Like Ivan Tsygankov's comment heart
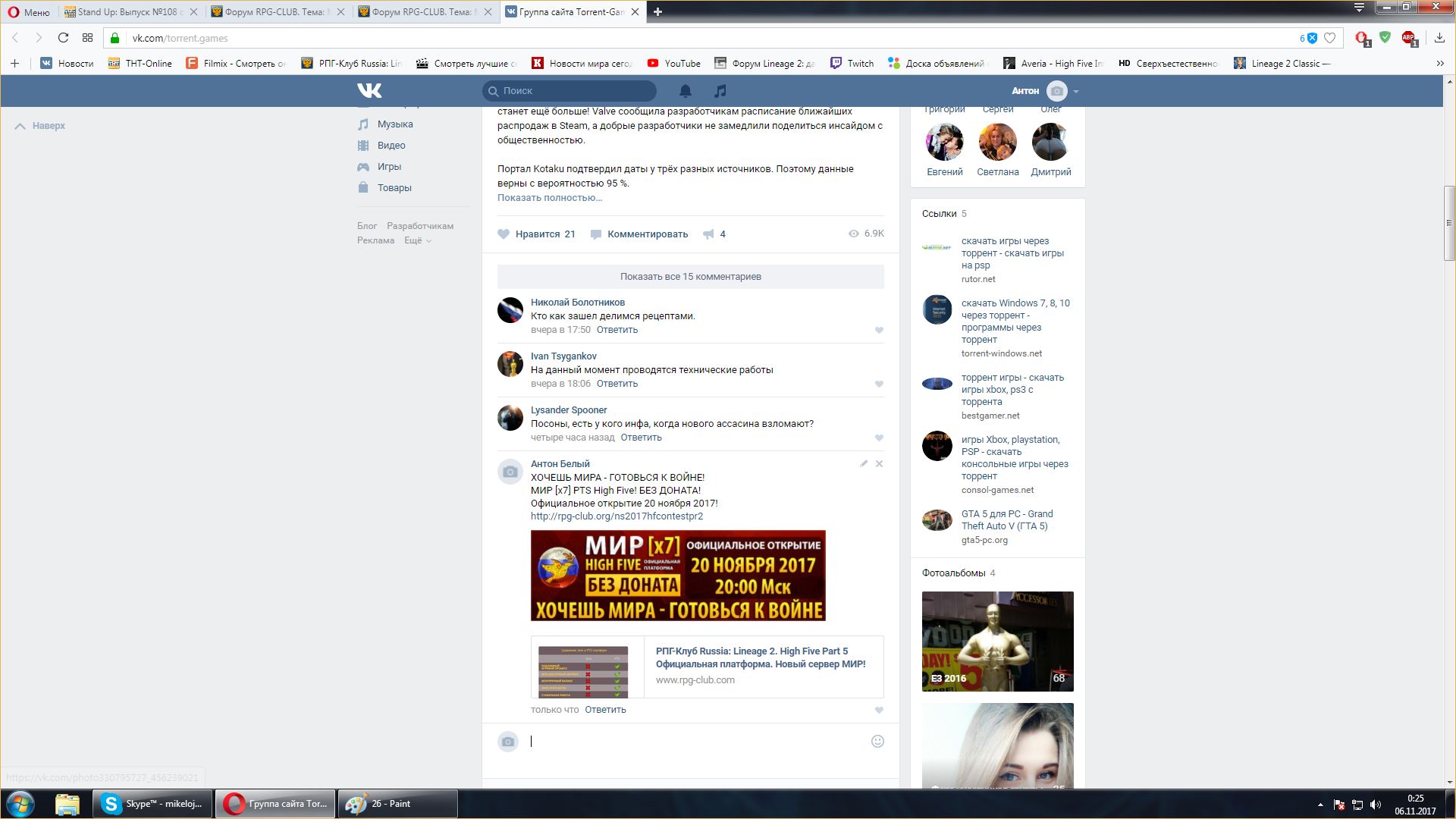Image resolution: width=1456 pixels, height=819 pixels. (879, 384)
